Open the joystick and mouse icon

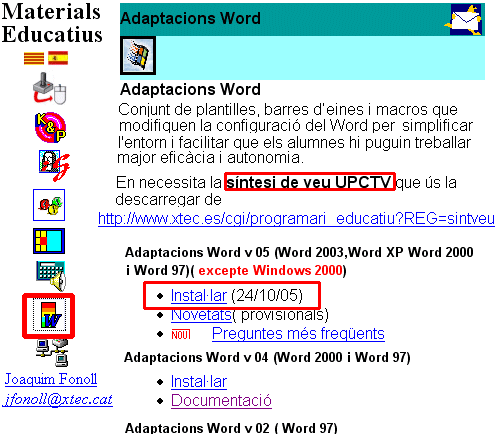(x=49, y=88)
